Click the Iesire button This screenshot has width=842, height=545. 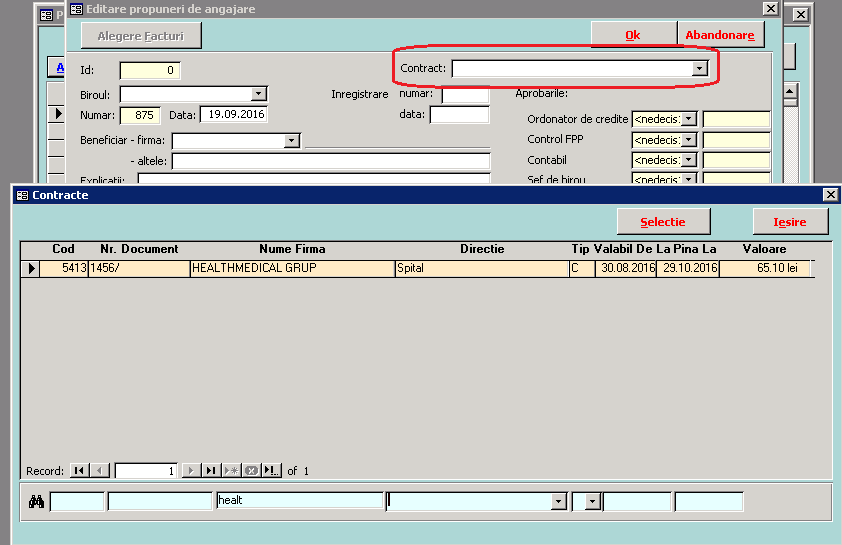coord(790,222)
